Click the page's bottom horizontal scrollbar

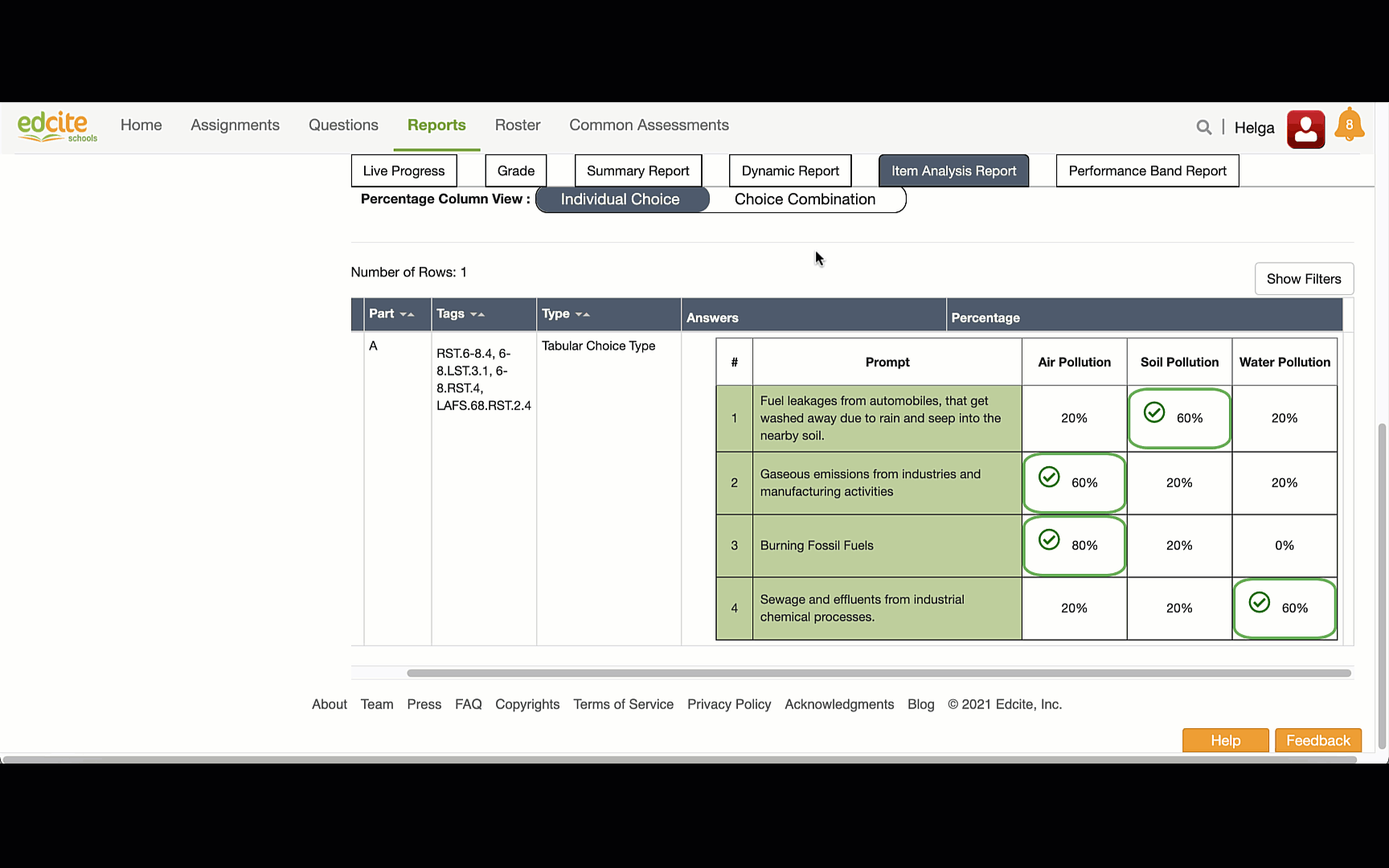679,759
